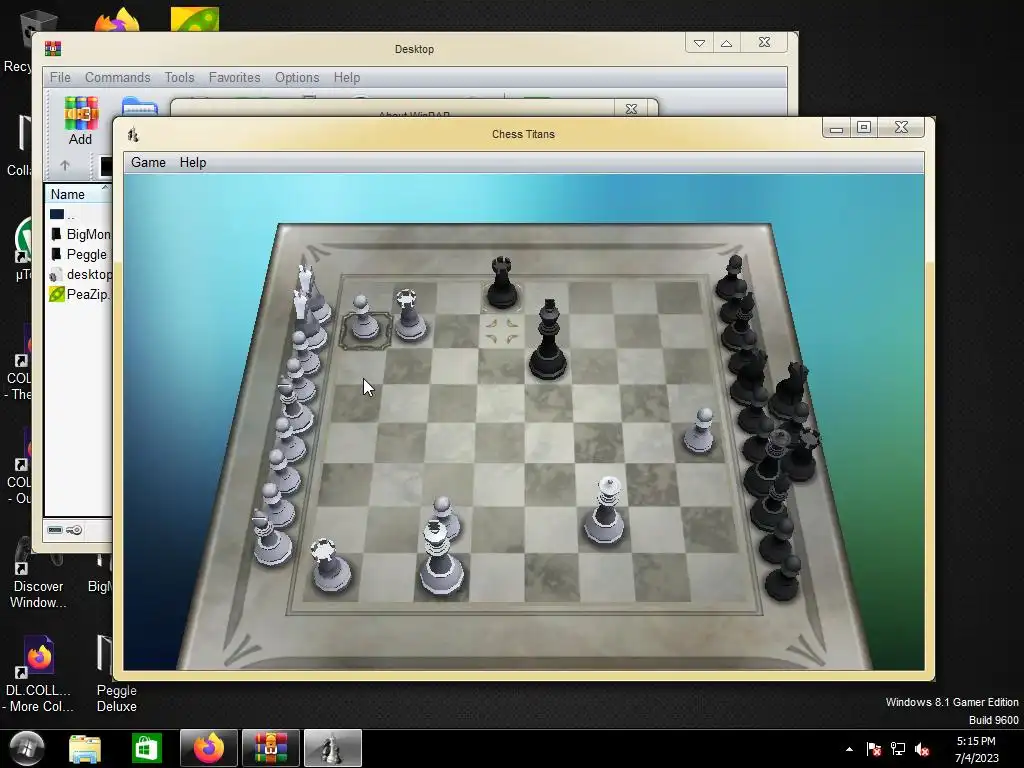Open the Discover Window... desktop shortcut
The height and width of the screenshot is (768, 1024).
click(x=38, y=571)
